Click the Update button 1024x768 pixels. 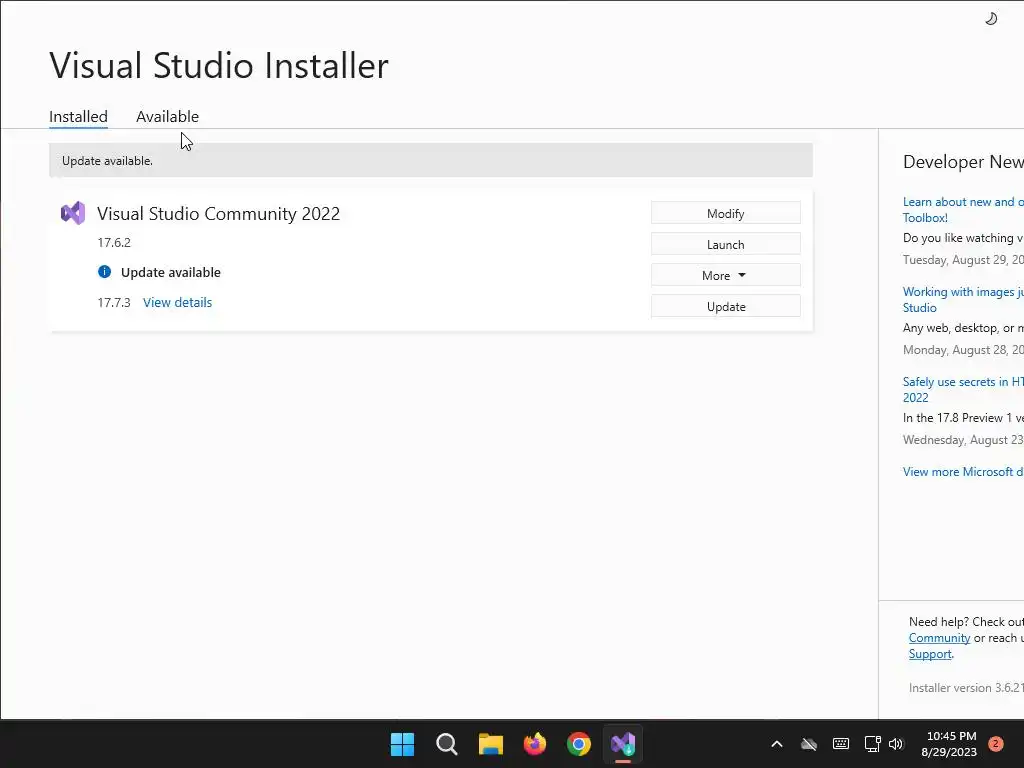click(726, 306)
